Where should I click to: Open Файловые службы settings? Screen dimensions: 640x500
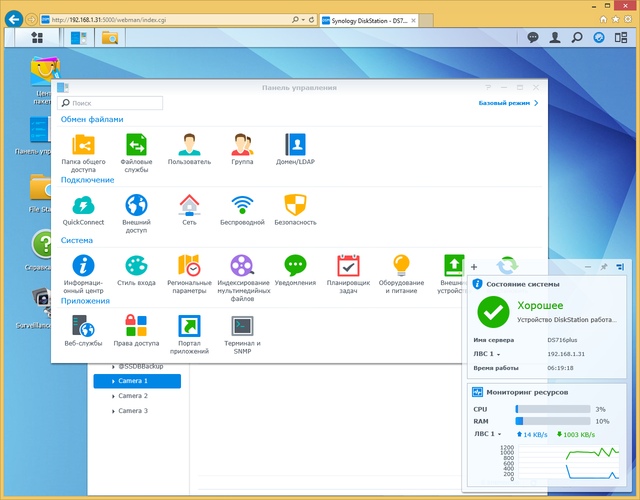(x=136, y=153)
